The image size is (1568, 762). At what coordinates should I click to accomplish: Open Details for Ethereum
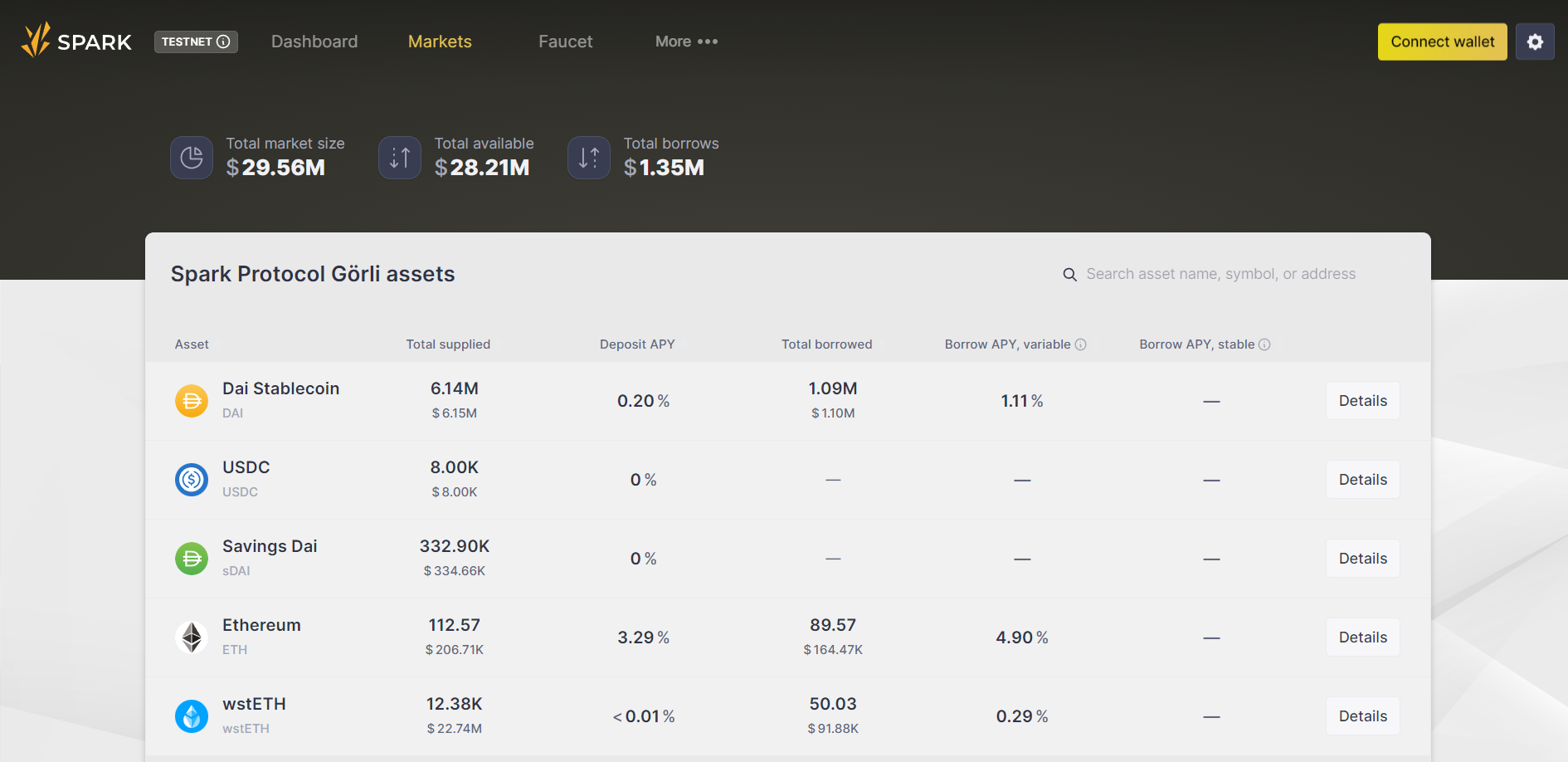pos(1363,637)
